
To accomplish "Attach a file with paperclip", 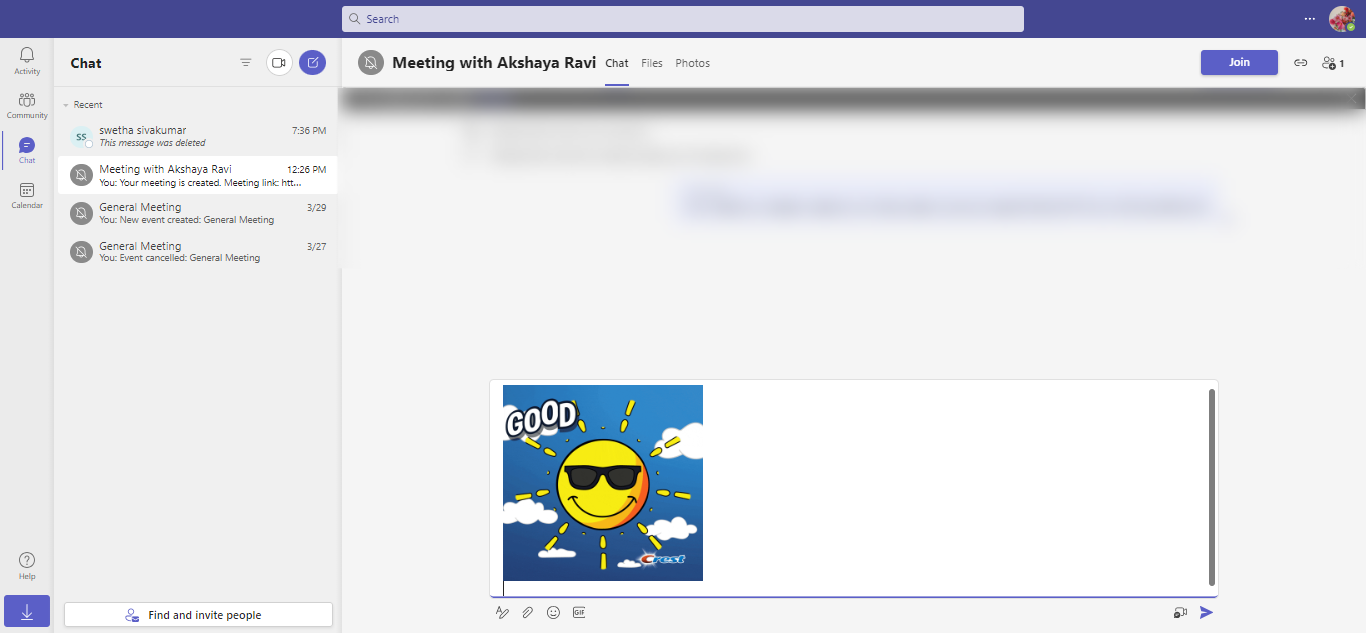I will [528, 612].
